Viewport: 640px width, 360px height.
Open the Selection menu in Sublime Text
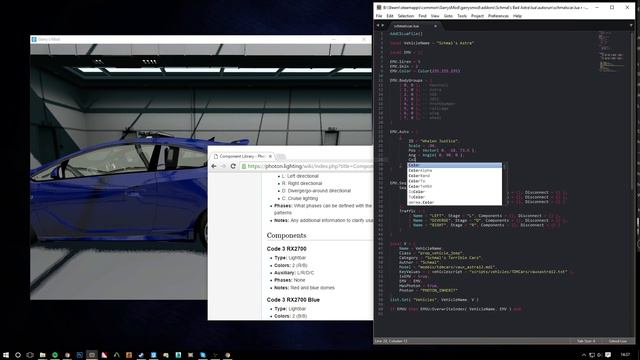[x=406, y=16]
